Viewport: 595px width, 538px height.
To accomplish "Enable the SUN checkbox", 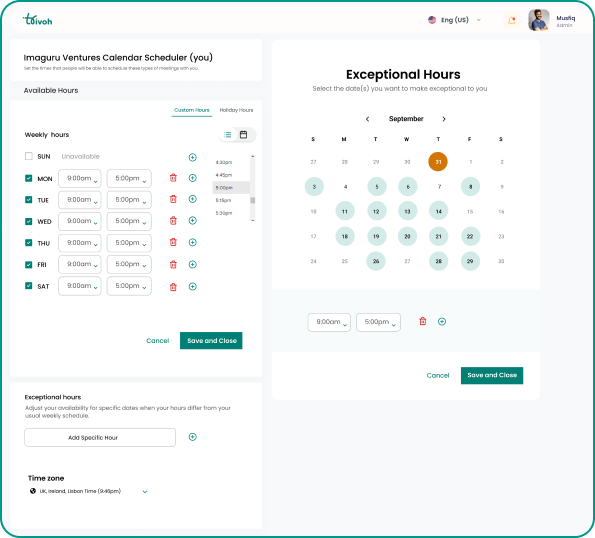I will click(x=28, y=156).
